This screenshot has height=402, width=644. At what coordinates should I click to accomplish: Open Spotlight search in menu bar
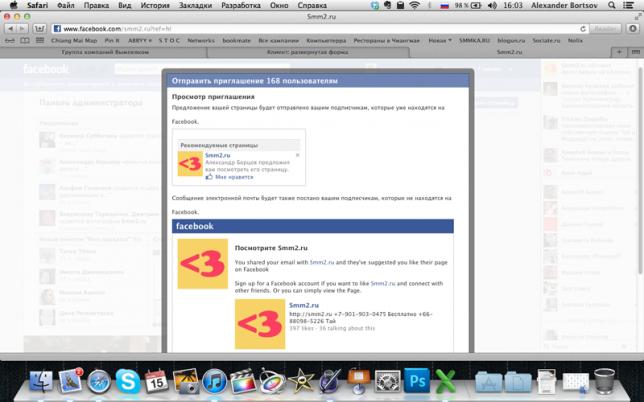(x=612, y=5)
